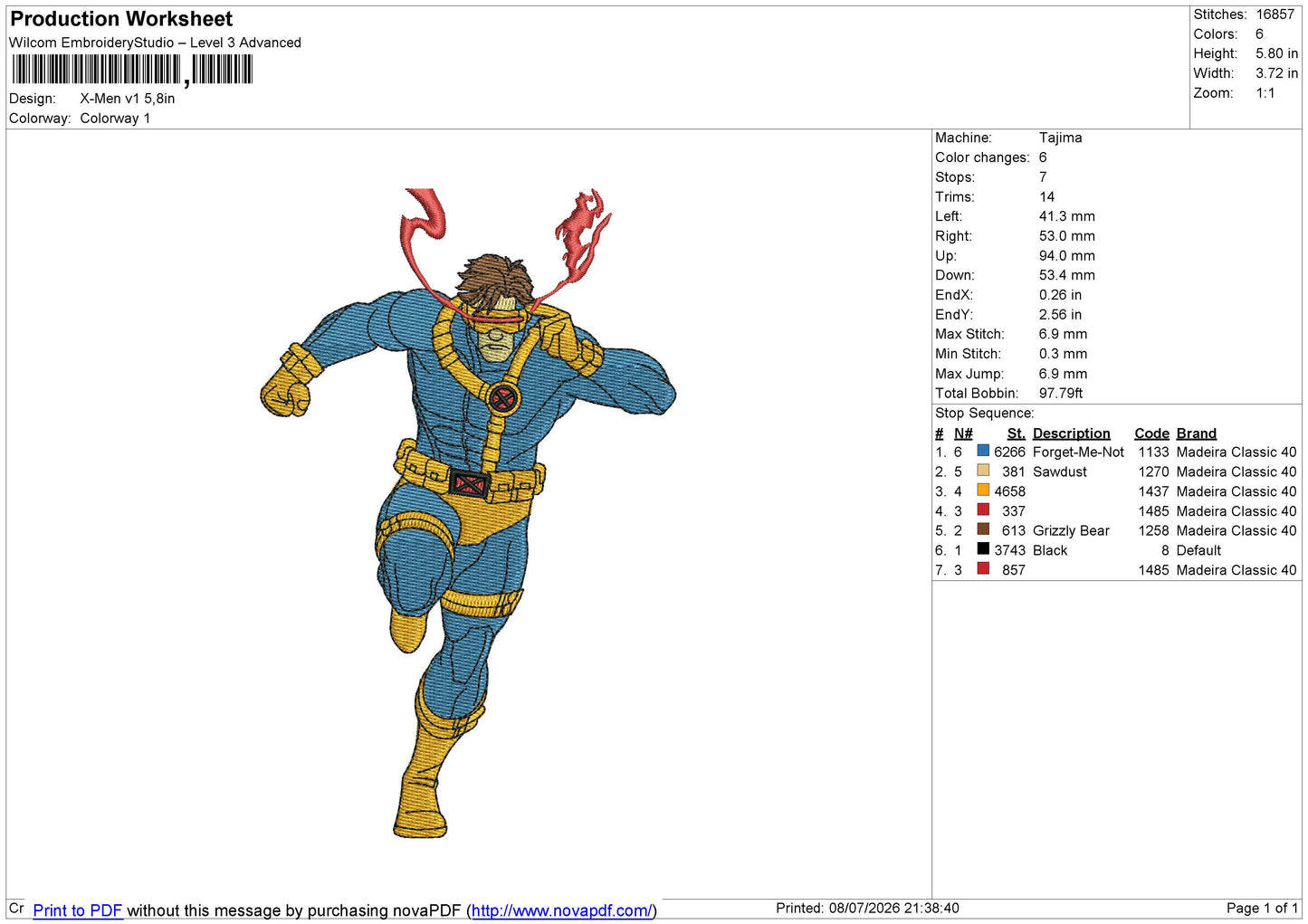Click the barcode under the title
The width and height of the screenshot is (1308, 924).
(x=132, y=70)
